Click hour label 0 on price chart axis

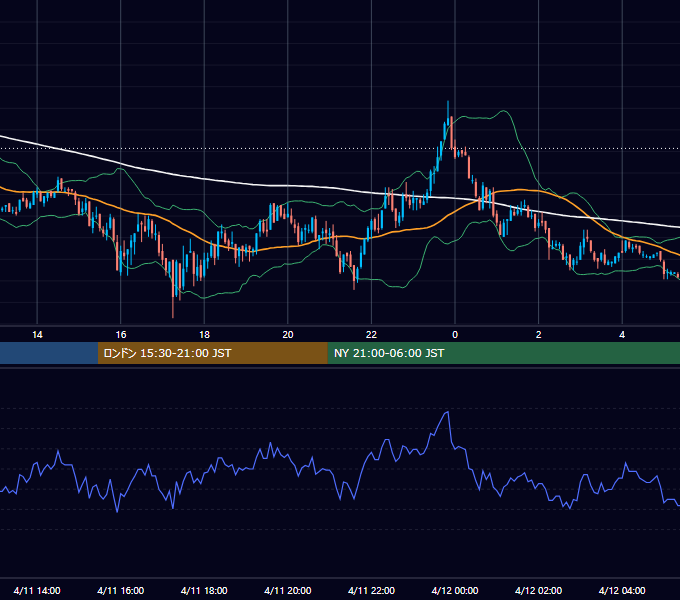coord(455,335)
